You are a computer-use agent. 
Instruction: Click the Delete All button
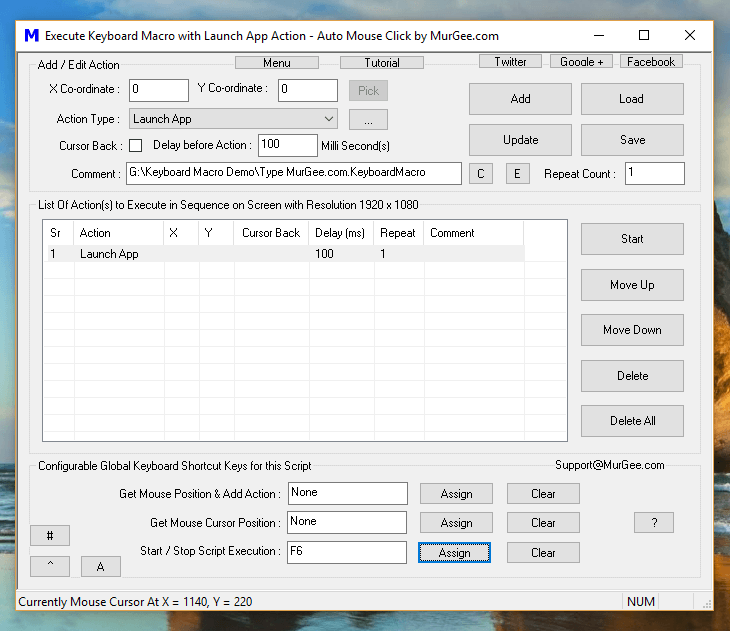click(x=632, y=421)
